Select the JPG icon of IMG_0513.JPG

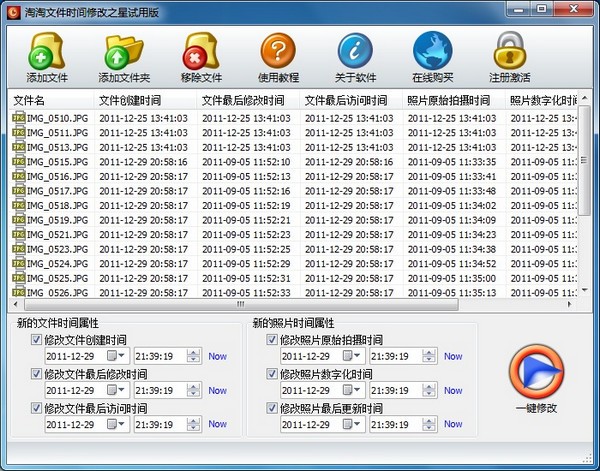(x=19, y=147)
